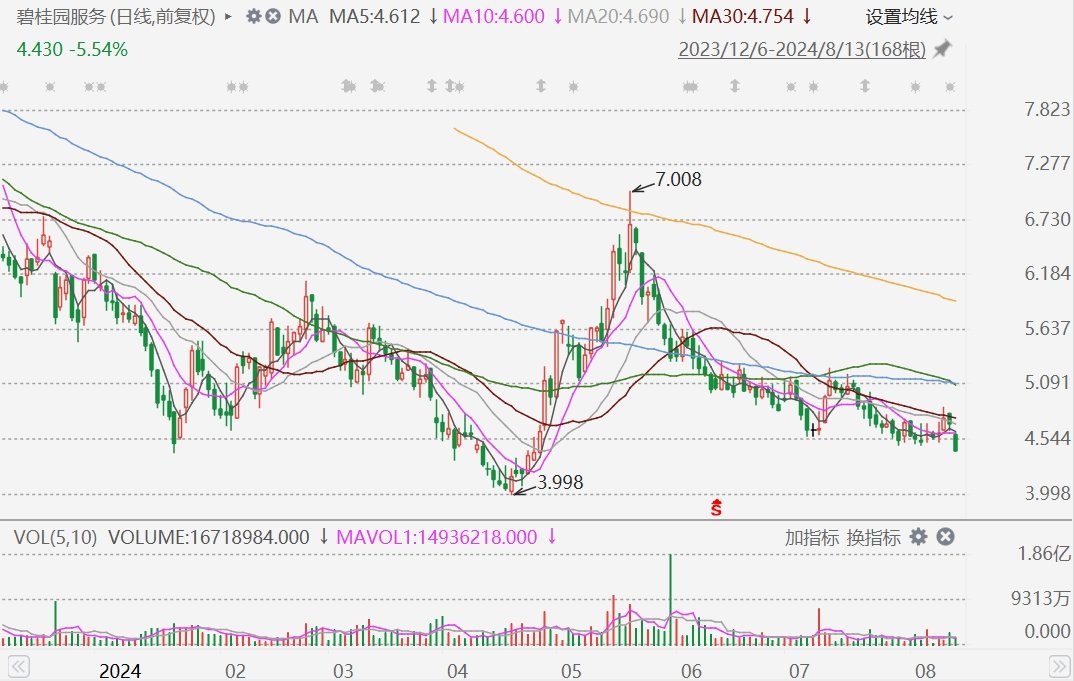1074x681 pixels.
Task: Click the VOLUME:16718984.000 value
Action: [x=209, y=537]
